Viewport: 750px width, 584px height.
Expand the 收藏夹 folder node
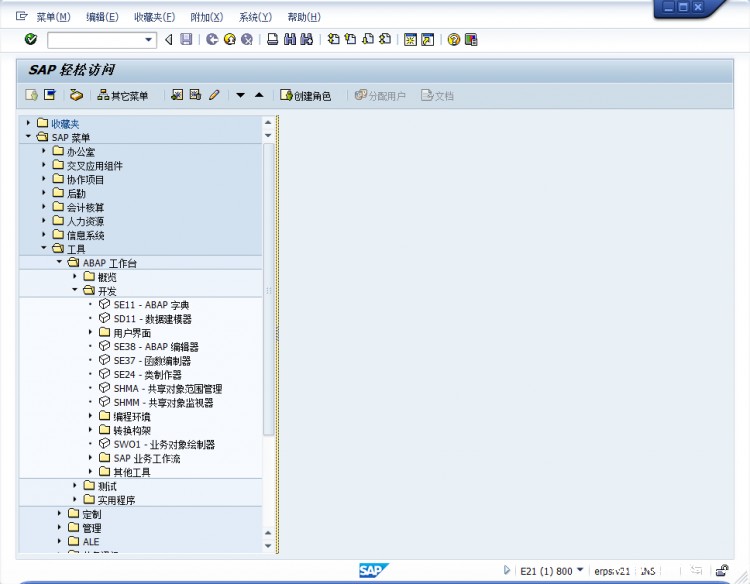click(29, 123)
